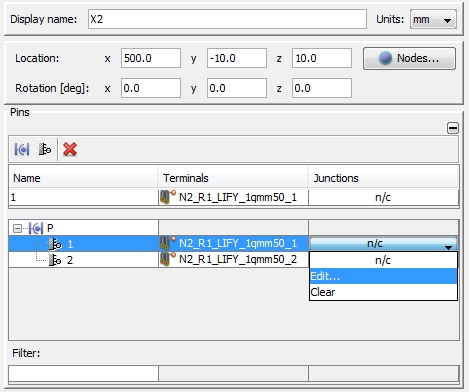The height and width of the screenshot is (392, 469).
Task: Click connector icon beside P node
Action: coord(36,228)
